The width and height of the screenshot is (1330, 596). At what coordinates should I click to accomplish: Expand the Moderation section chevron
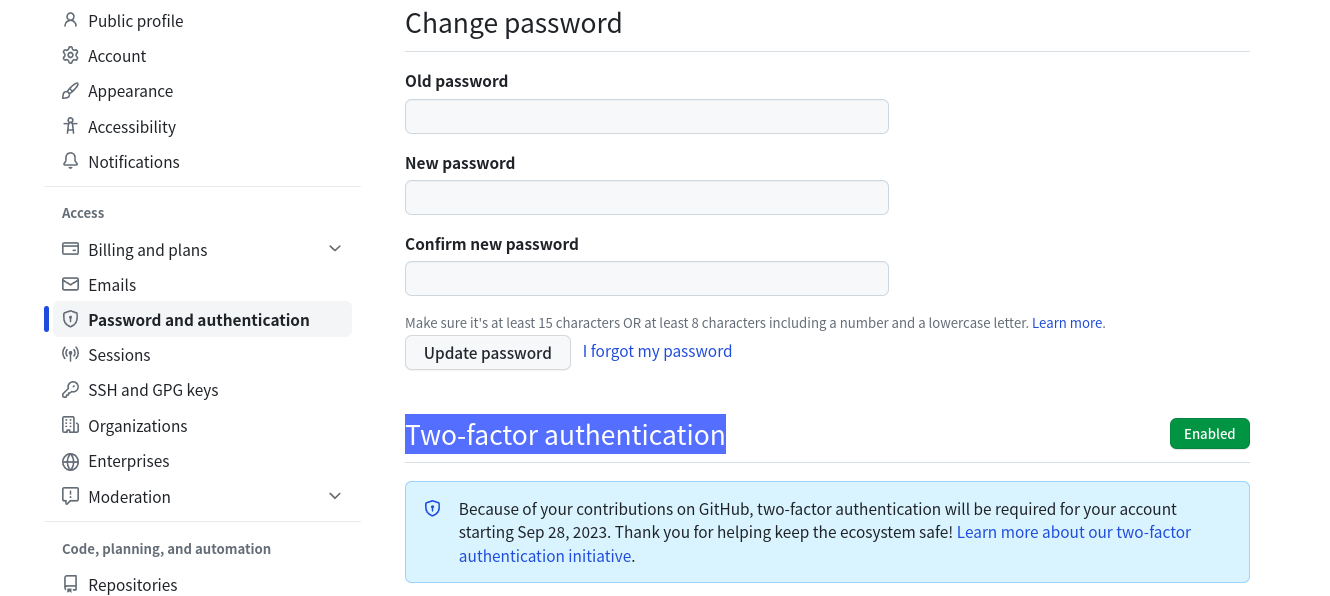tap(335, 496)
